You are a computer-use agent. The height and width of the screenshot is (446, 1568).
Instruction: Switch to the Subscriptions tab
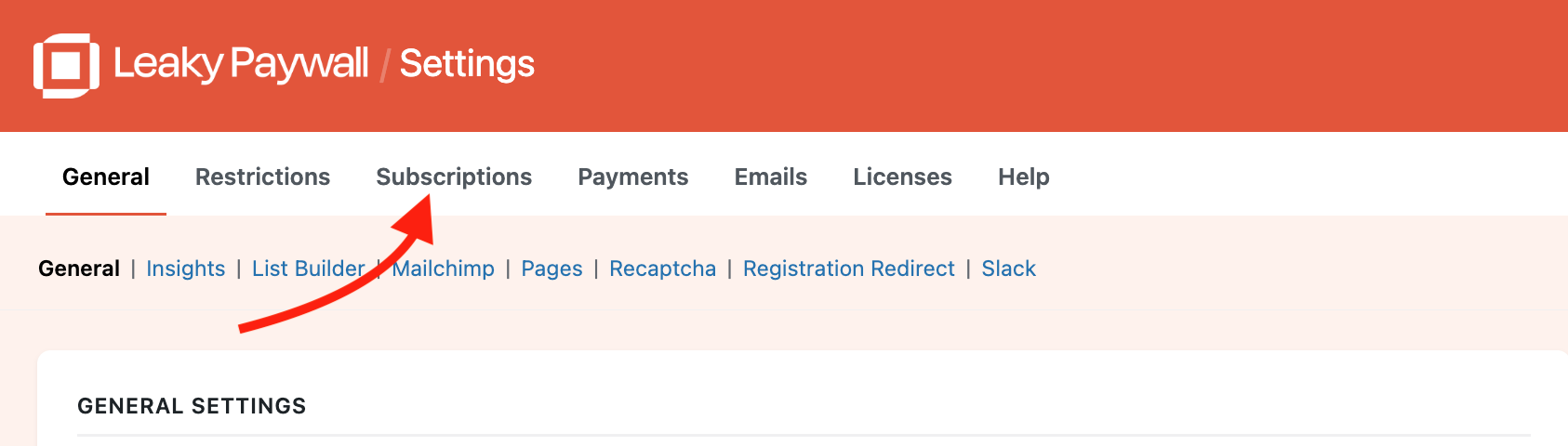(x=454, y=177)
